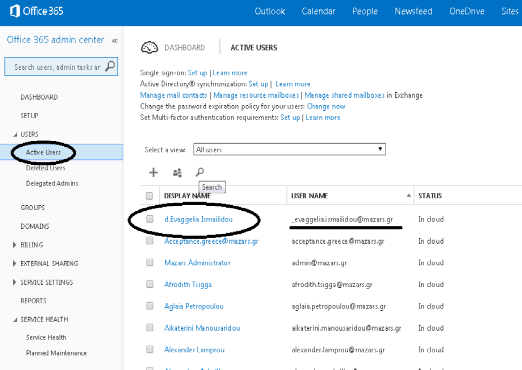Expand the EXTERNAL SHARING section
Viewport: 522px width, 370px height.
point(14,263)
